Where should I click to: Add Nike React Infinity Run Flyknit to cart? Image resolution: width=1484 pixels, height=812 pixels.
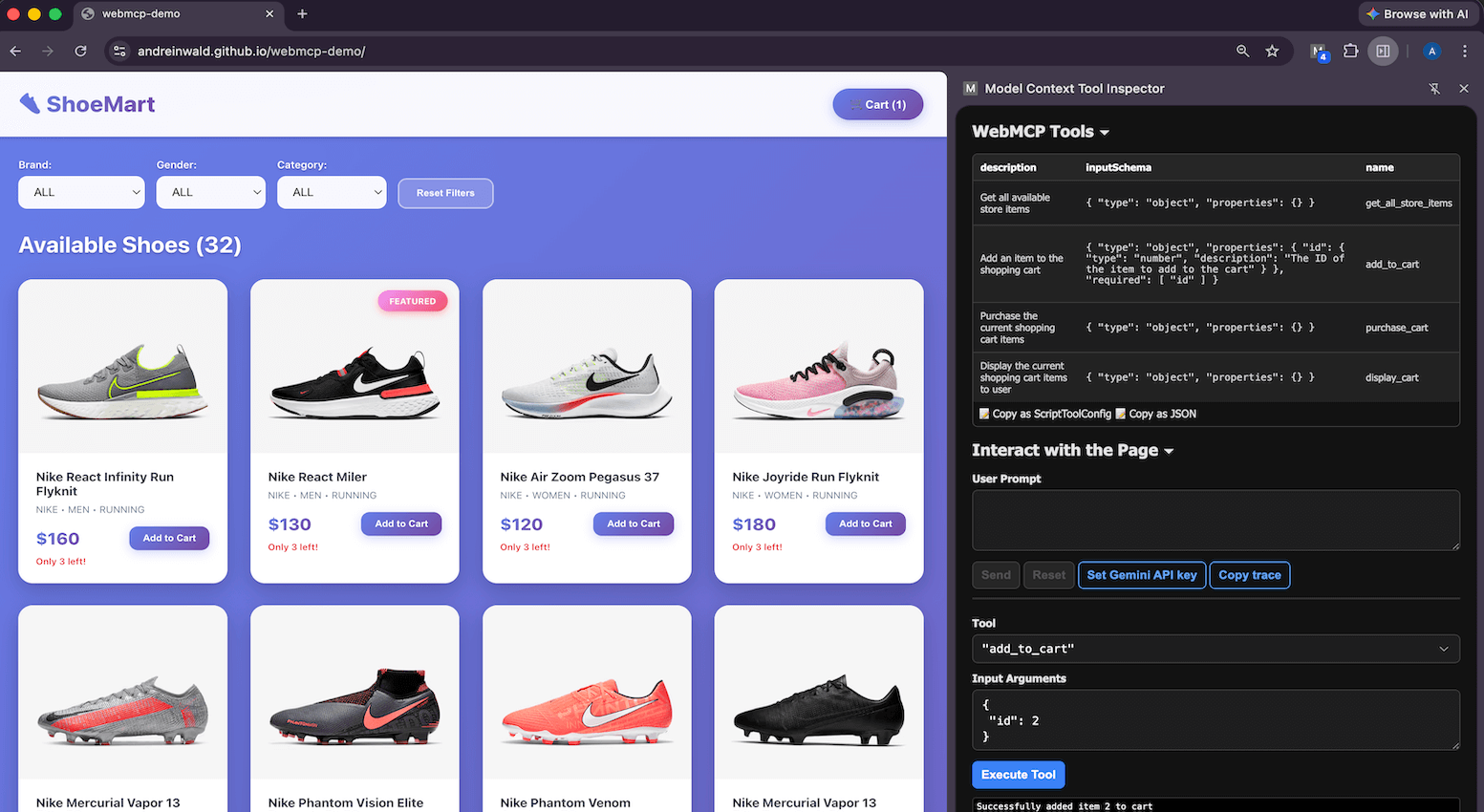pos(169,538)
